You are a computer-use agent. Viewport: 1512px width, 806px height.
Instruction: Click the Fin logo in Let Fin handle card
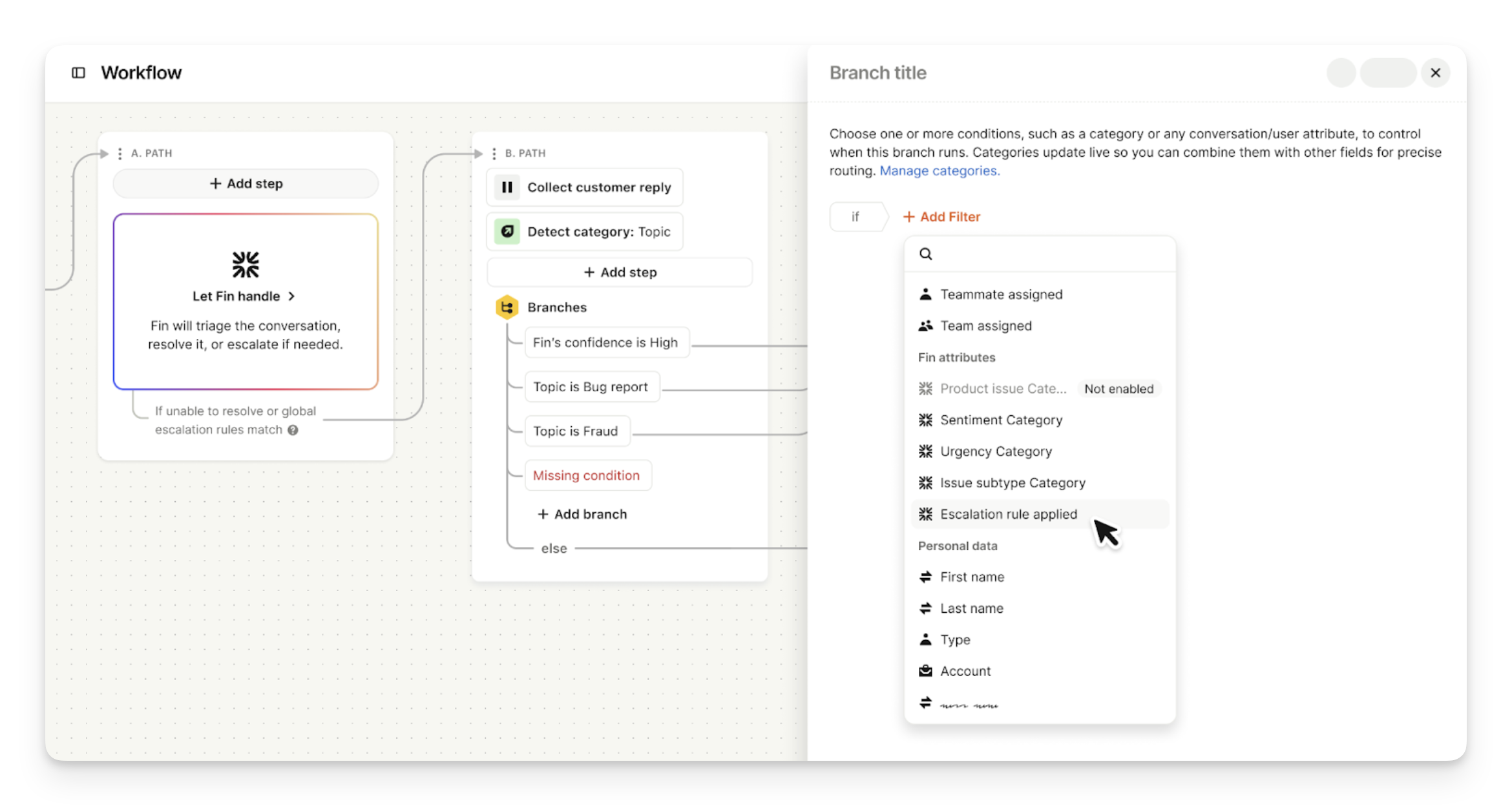(x=246, y=265)
